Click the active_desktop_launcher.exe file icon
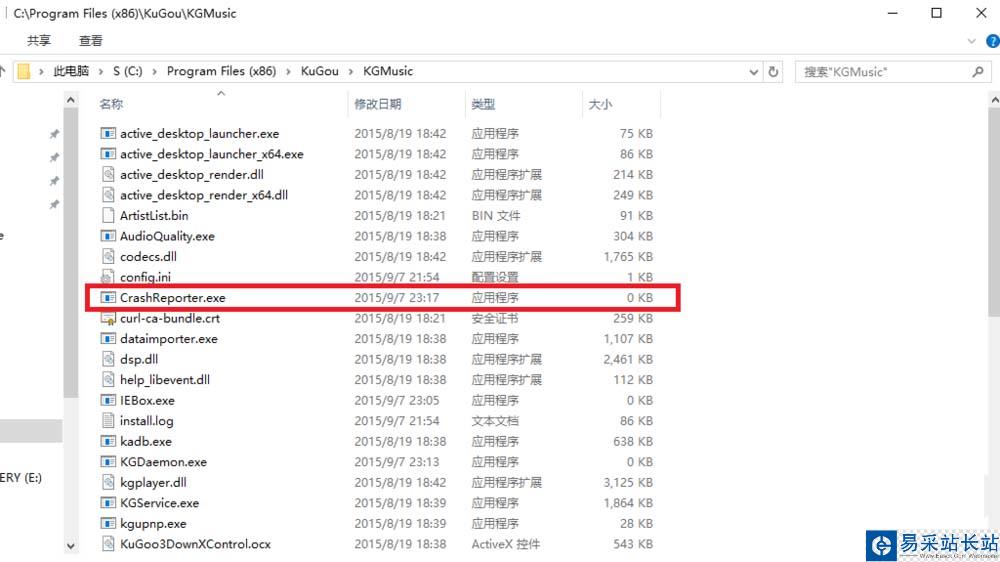 tap(108, 133)
